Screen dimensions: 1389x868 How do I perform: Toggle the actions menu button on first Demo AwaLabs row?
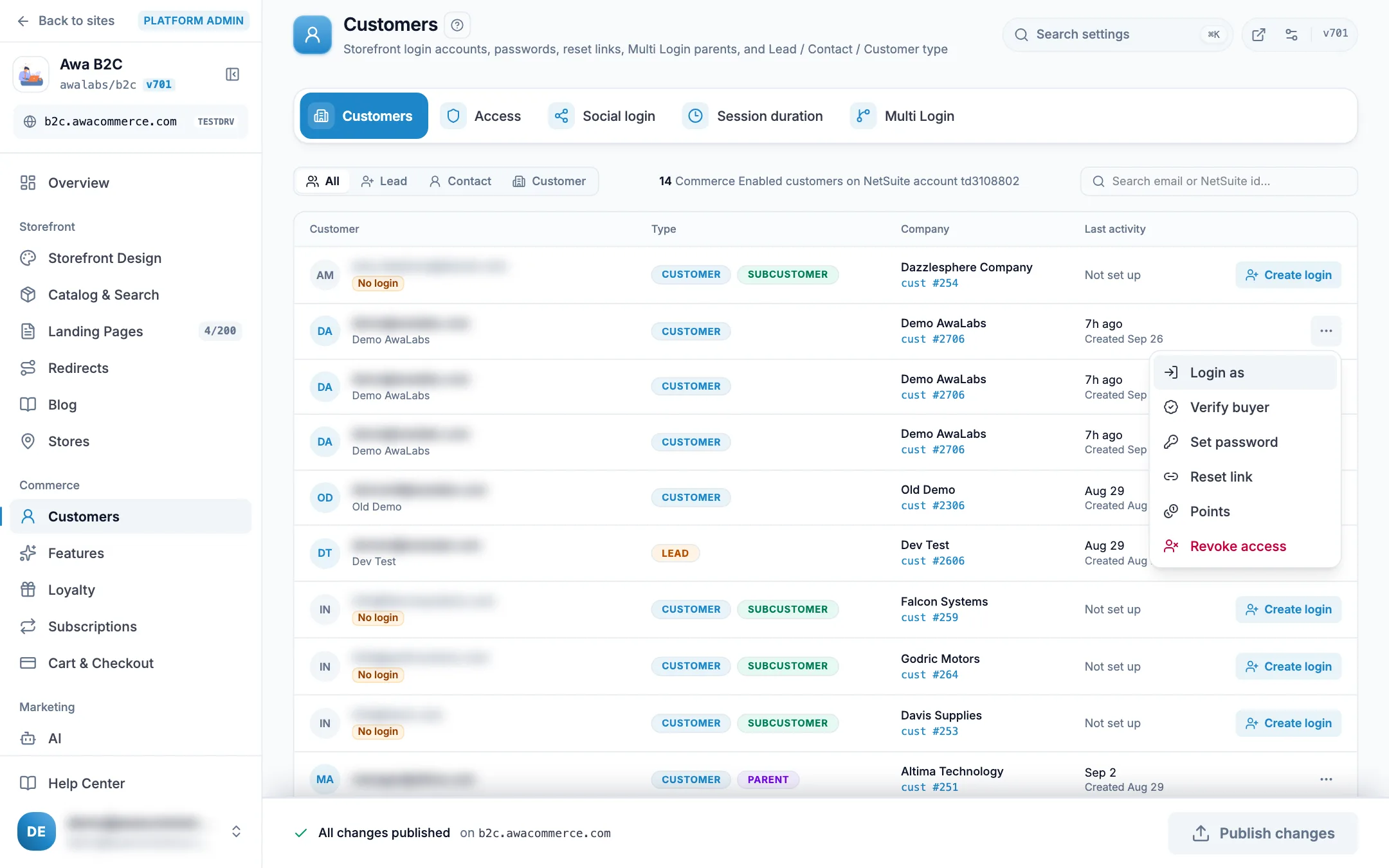(1326, 331)
